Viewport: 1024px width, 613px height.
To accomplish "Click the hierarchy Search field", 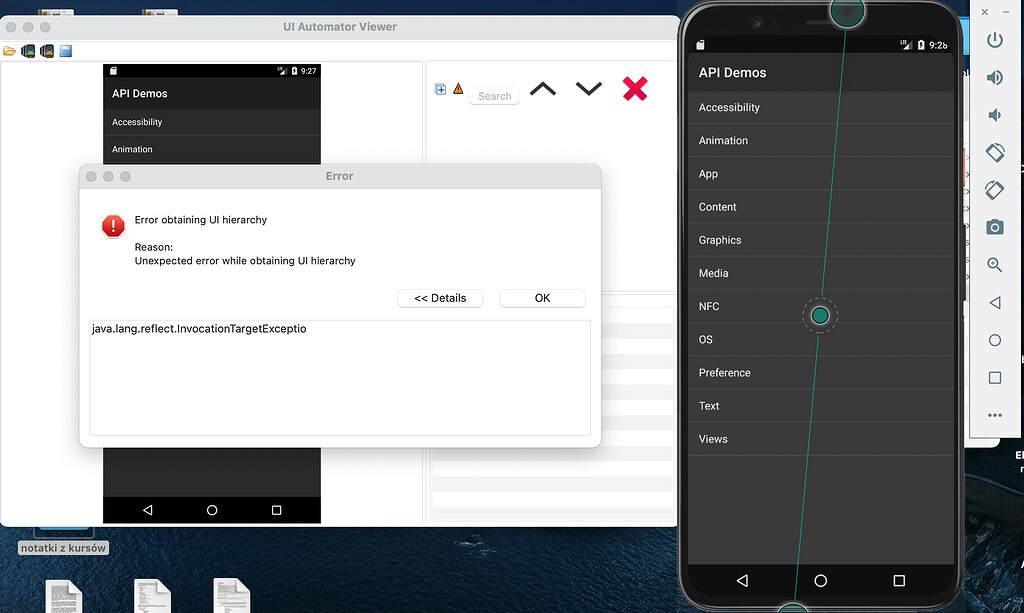I will [x=494, y=96].
